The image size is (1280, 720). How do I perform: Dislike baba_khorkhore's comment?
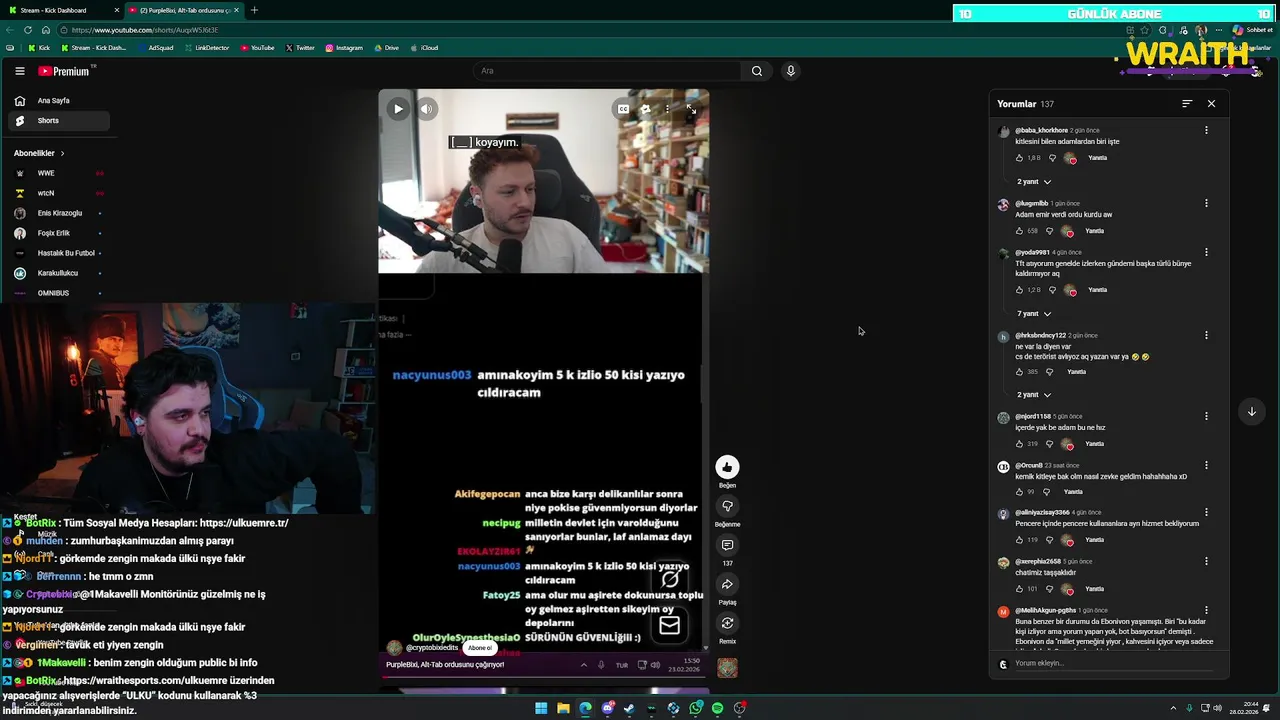point(1052,158)
